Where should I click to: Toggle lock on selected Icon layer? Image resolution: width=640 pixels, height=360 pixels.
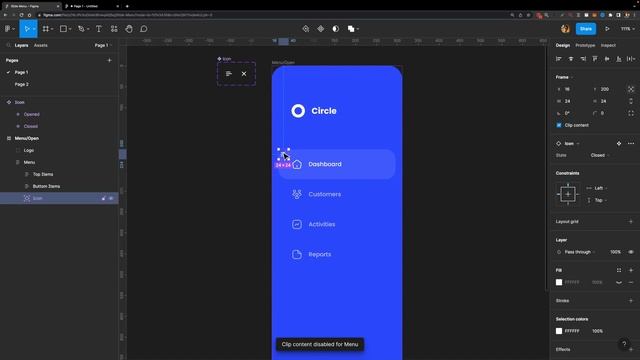[103, 198]
